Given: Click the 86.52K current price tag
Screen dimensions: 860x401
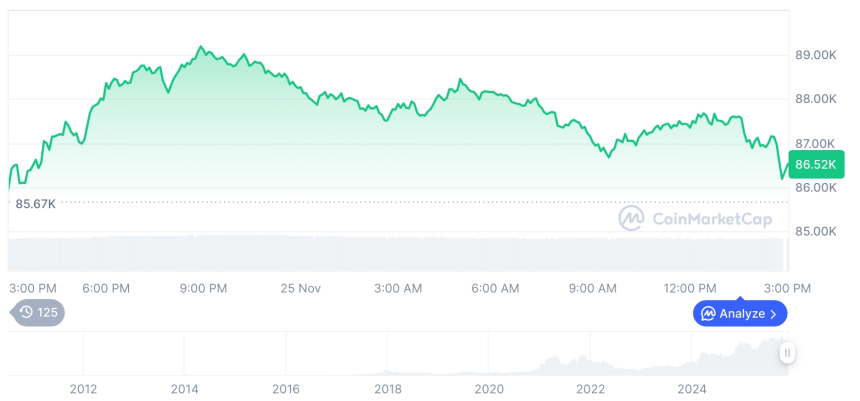Looking at the screenshot, I should [817, 164].
